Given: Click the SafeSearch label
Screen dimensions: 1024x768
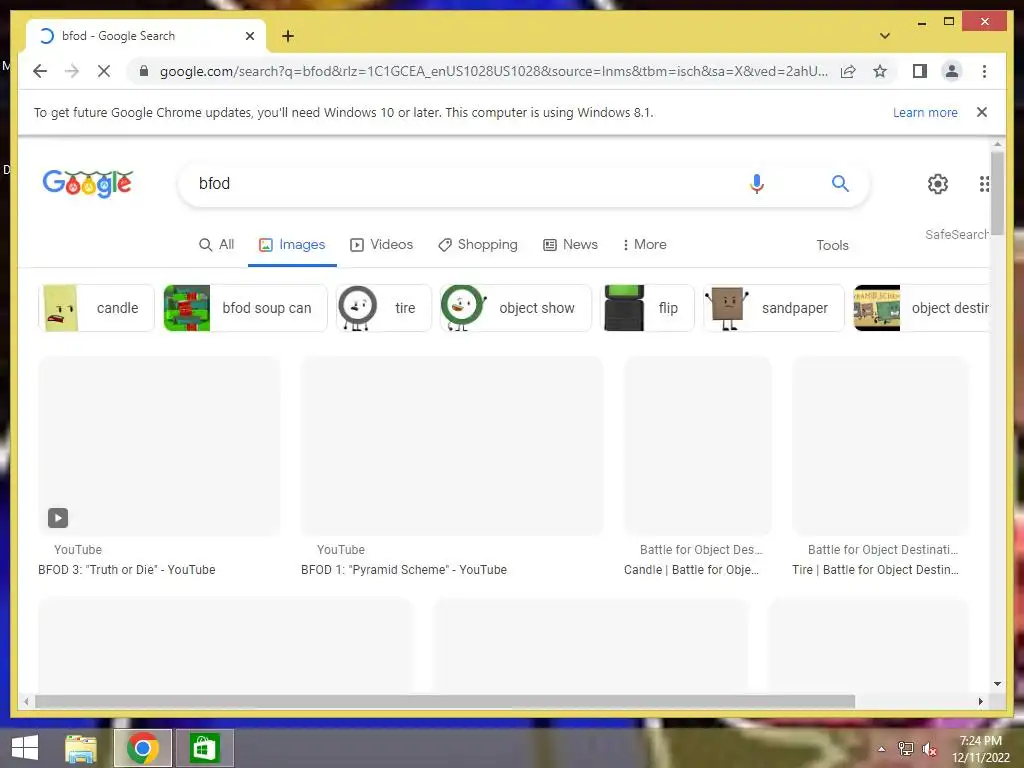Looking at the screenshot, I should [x=957, y=234].
